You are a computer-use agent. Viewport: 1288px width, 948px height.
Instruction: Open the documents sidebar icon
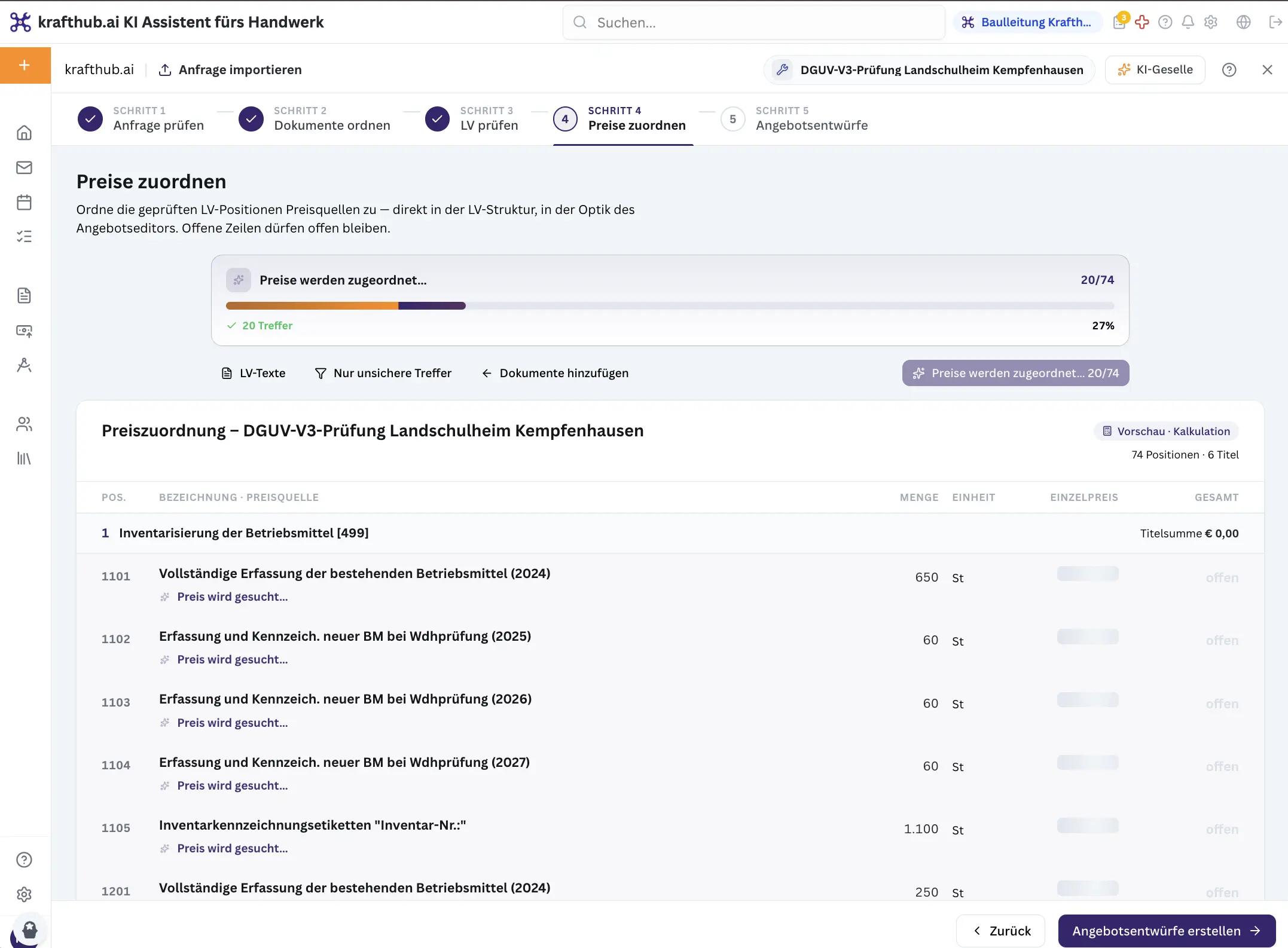click(24, 295)
